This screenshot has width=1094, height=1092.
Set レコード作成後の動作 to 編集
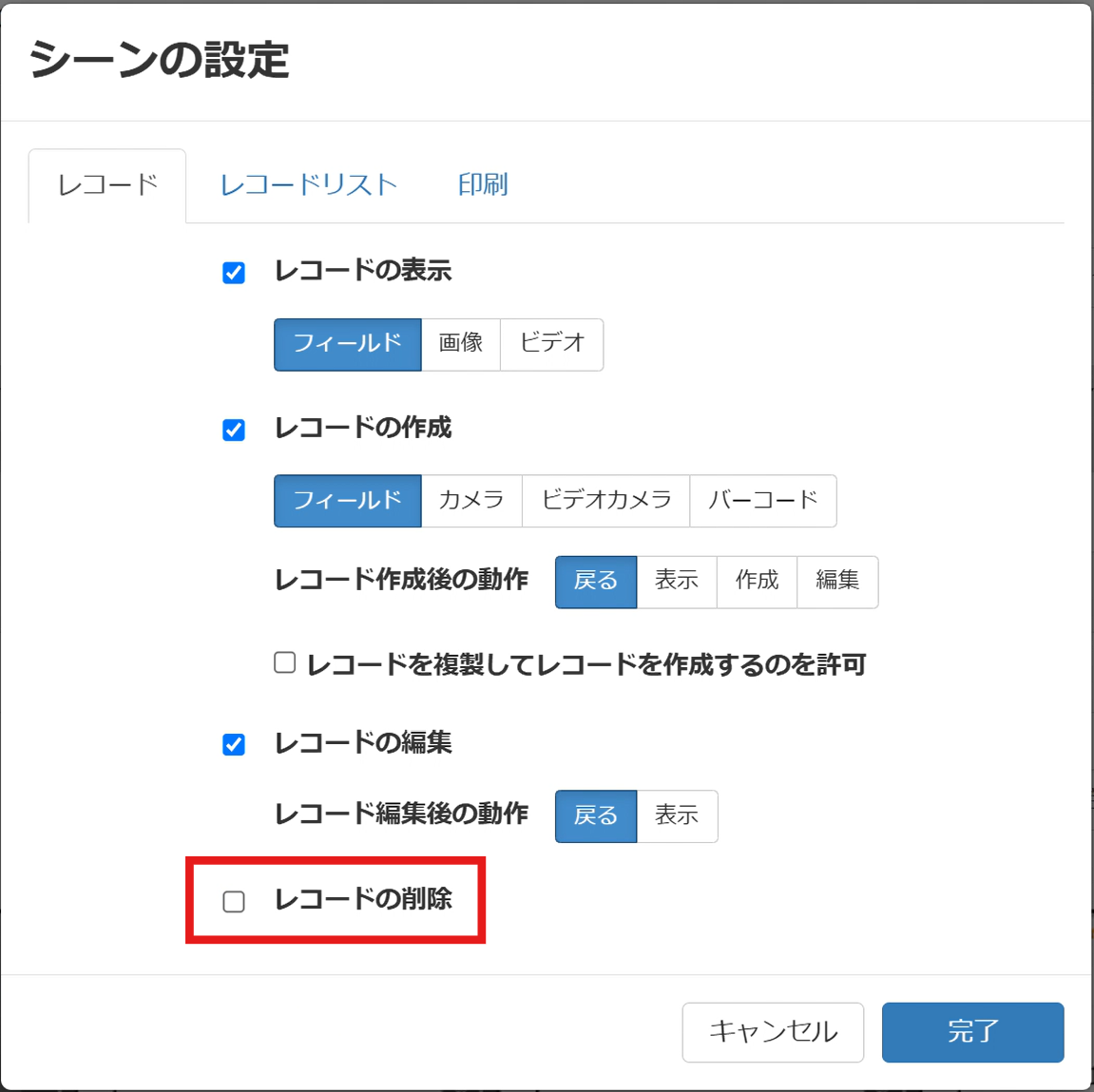point(837,582)
